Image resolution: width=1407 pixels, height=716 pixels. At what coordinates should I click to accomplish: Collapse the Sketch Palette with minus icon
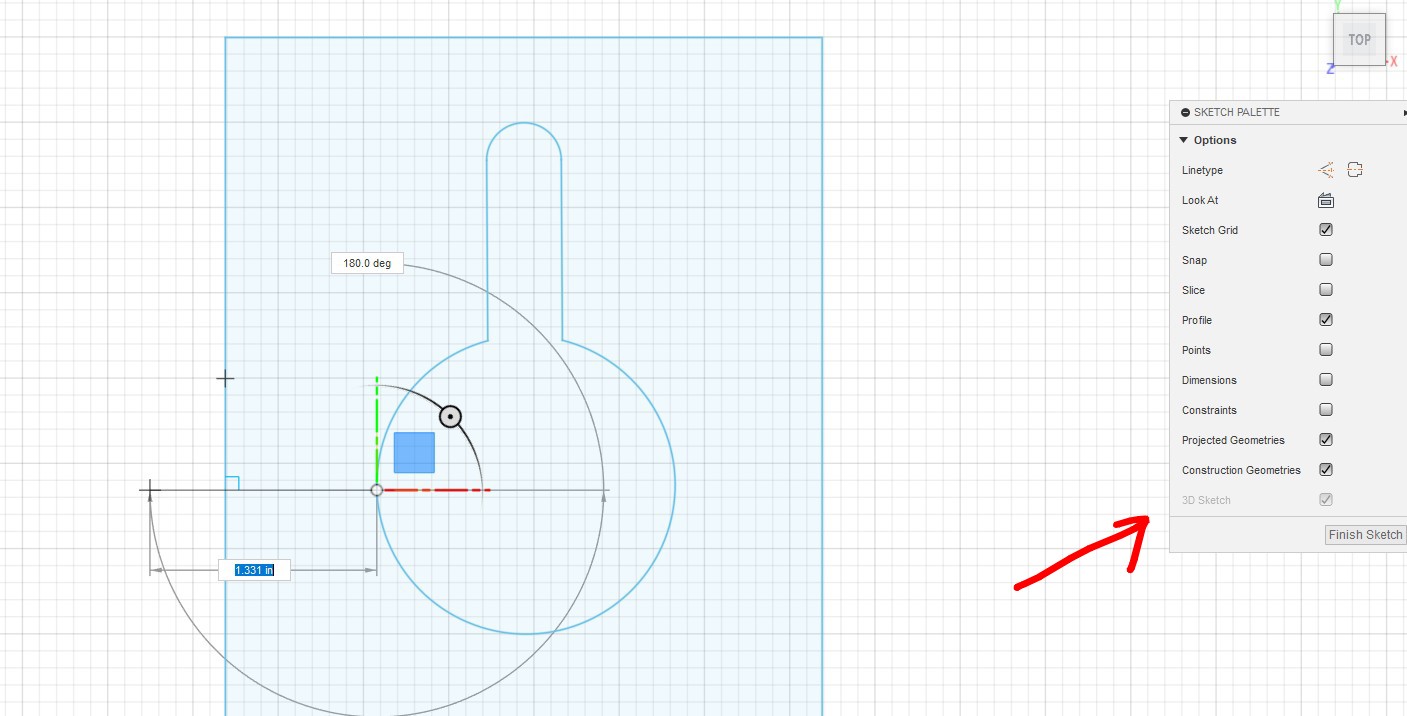(1185, 113)
